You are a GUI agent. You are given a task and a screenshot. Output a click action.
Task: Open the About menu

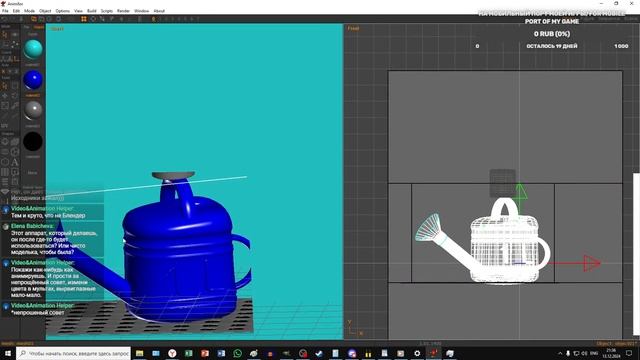pos(159,11)
